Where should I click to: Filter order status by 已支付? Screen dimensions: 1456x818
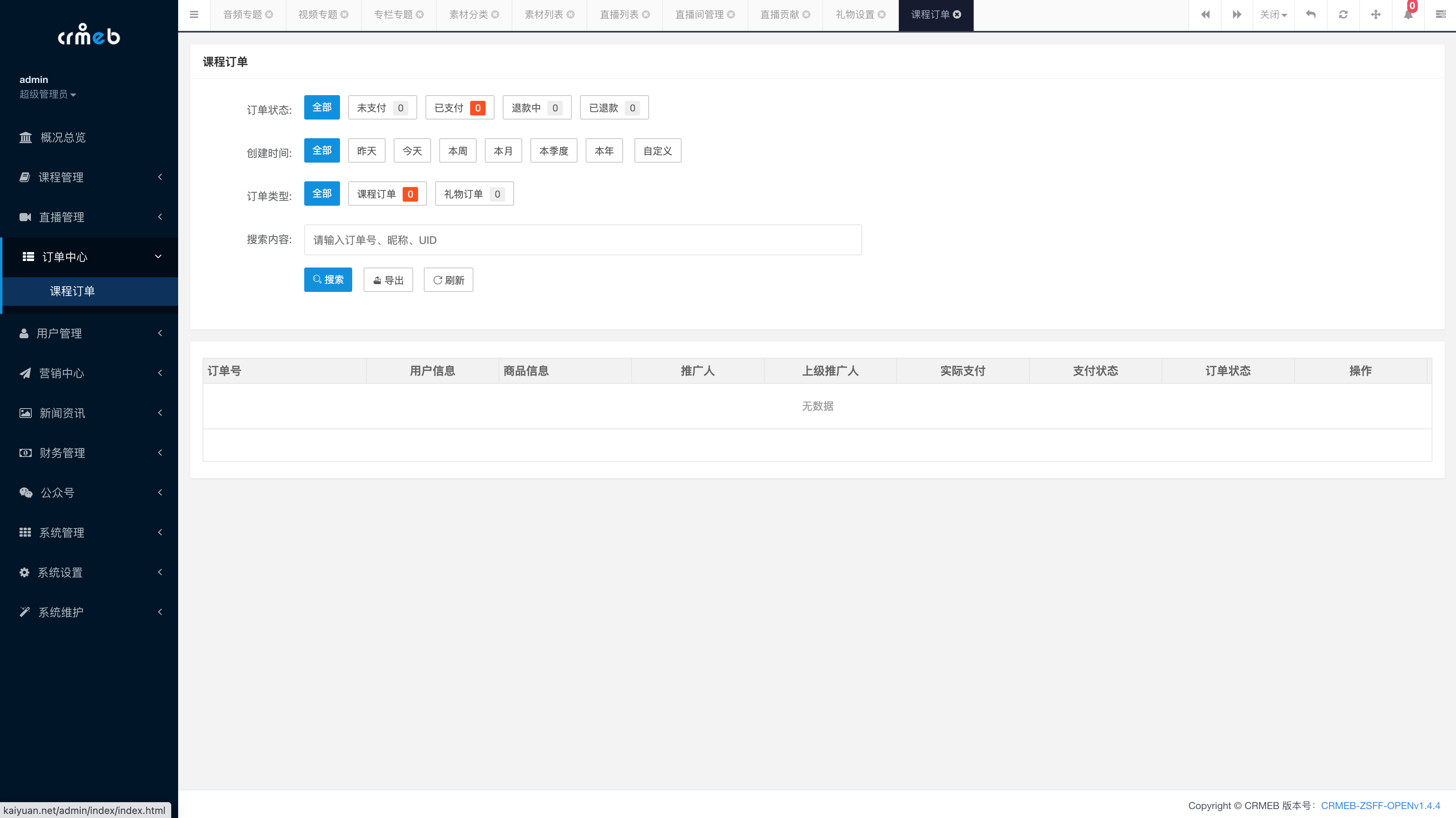(x=460, y=107)
